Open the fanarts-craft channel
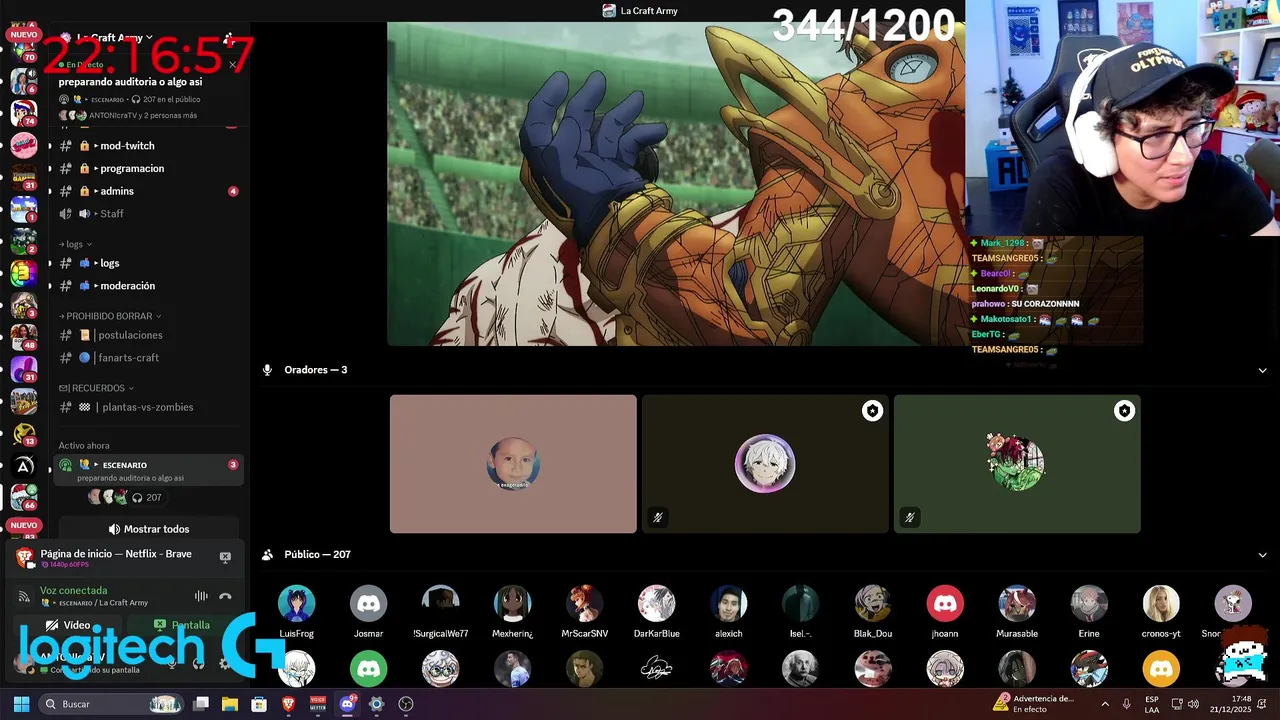The height and width of the screenshot is (720, 1280). pos(128,358)
